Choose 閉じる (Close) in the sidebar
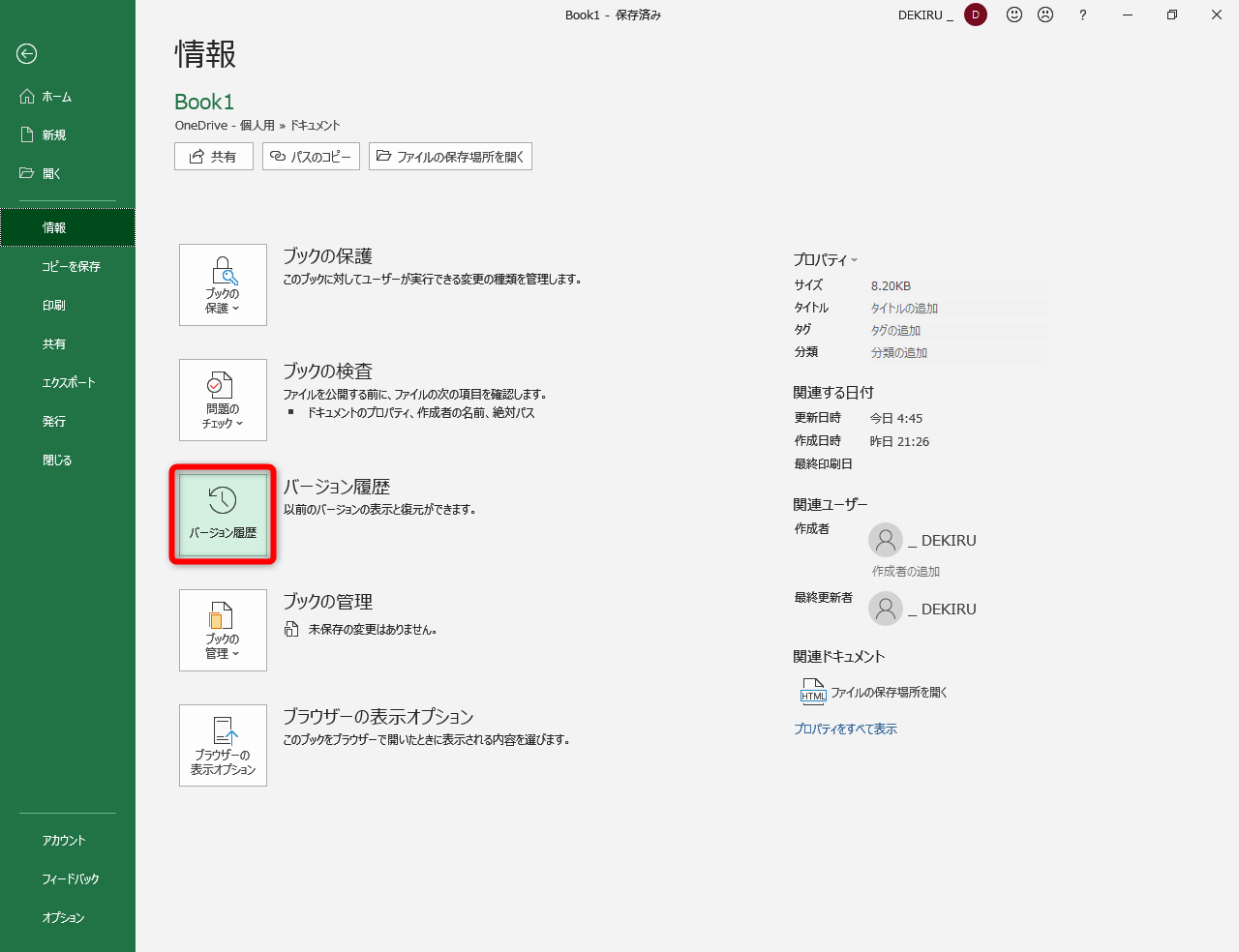Viewport: 1239px width, 952px height. pos(68,461)
